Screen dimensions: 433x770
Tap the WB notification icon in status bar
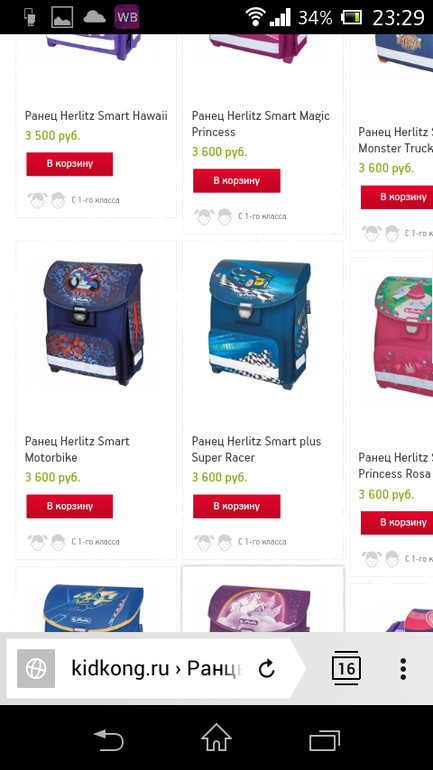click(127, 17)
